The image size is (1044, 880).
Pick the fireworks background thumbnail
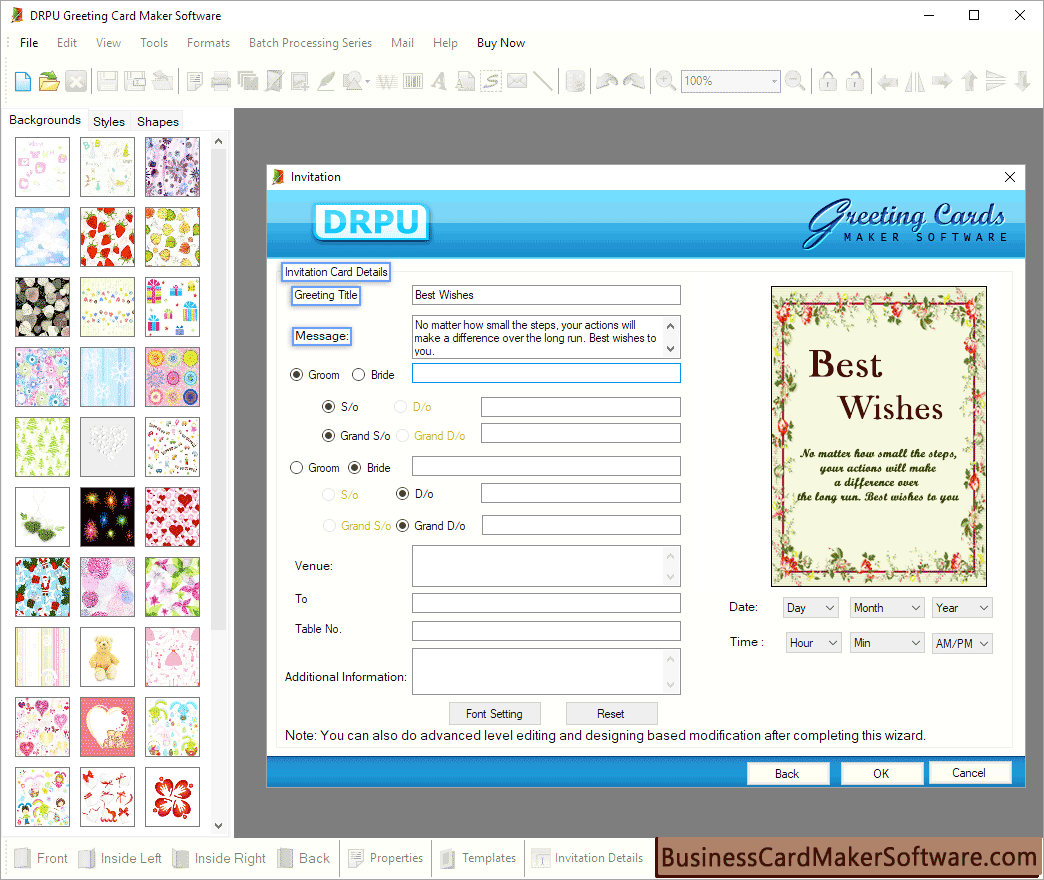pyautogui.click(x=107, y=517)
